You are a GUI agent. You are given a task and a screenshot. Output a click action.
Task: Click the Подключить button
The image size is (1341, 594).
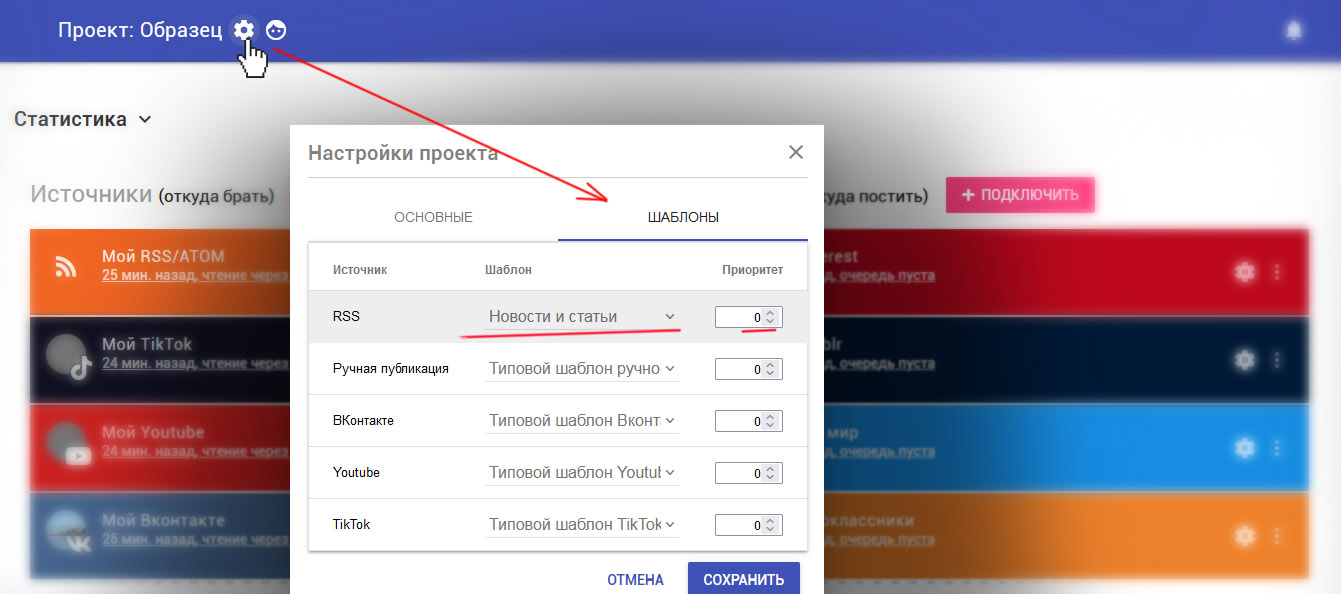click(x=1020, y=195)
